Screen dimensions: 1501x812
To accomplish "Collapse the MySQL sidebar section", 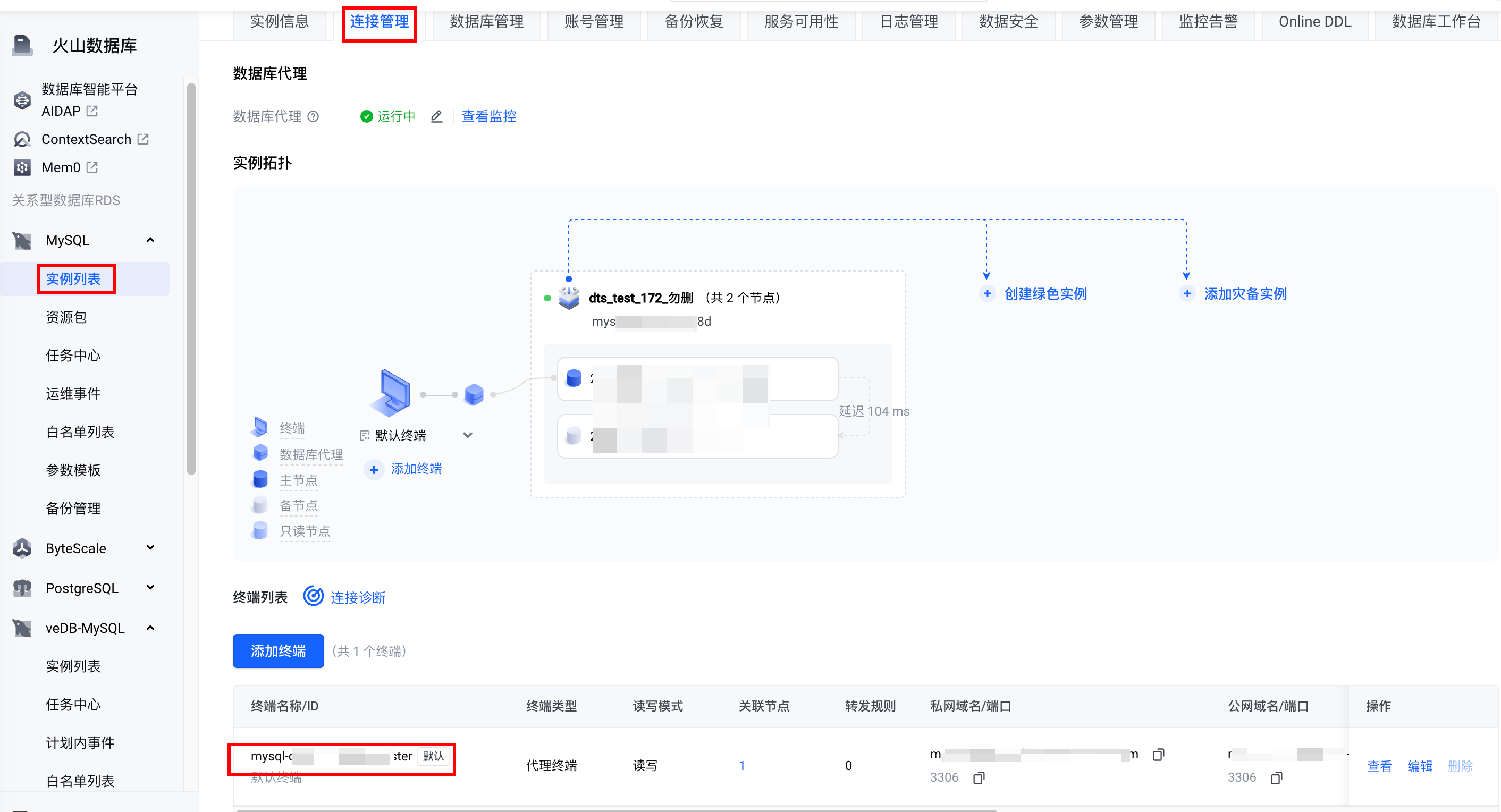I will (x=150, y=240).
